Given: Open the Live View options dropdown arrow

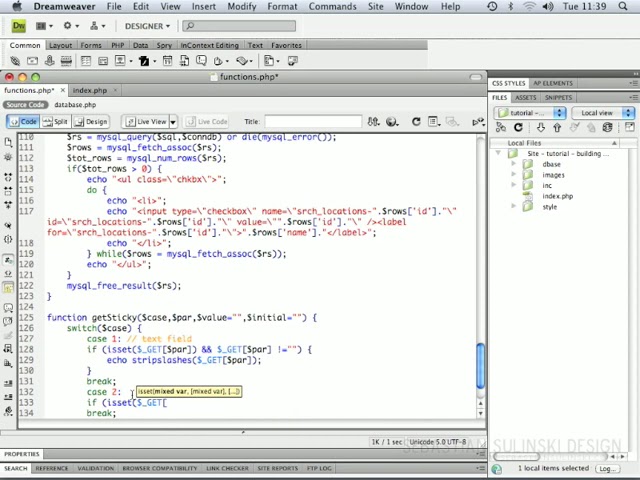Looking at the screenshot, I should coord(173,122).
